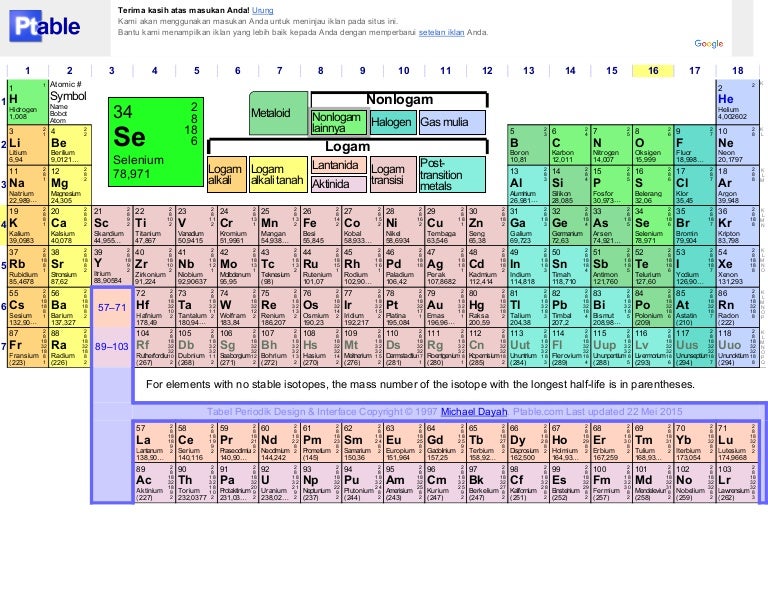Click the Silver (Ag) cell
The width and height of the screenshot is (768, 594).
(446, 267)
